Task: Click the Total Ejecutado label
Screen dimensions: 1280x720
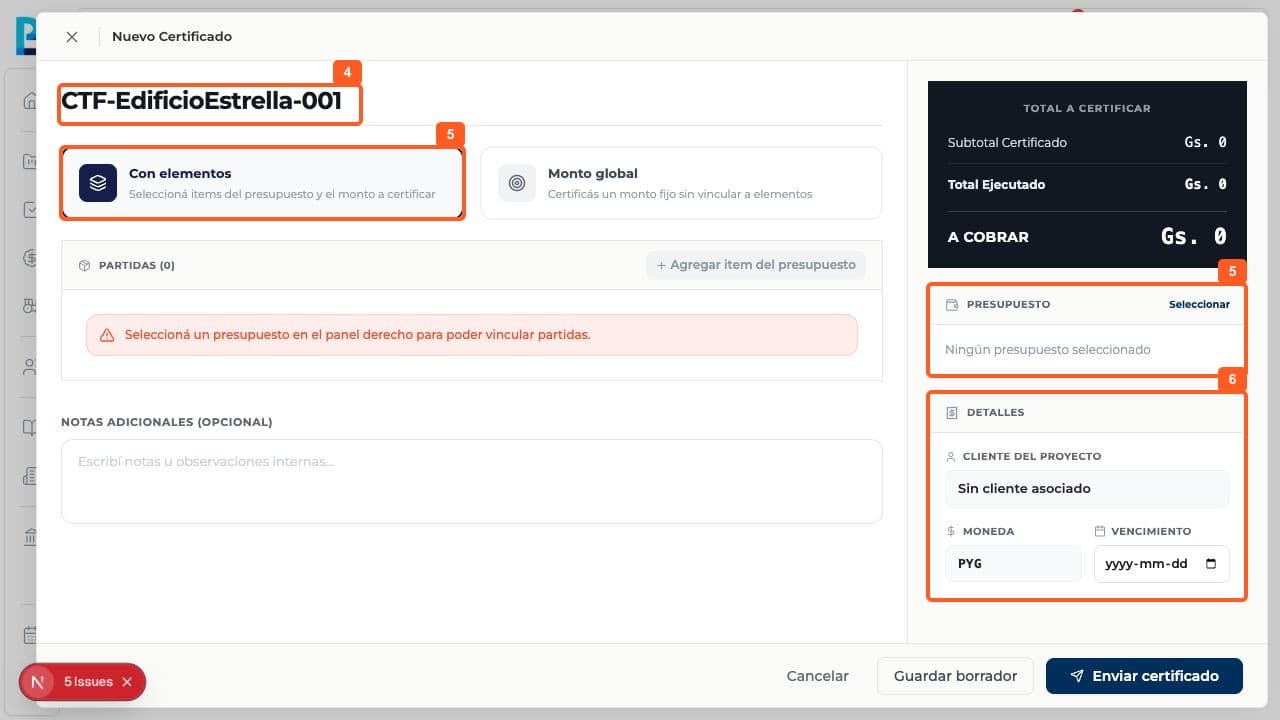Action: pyautogui.click(x=996, y=185)
